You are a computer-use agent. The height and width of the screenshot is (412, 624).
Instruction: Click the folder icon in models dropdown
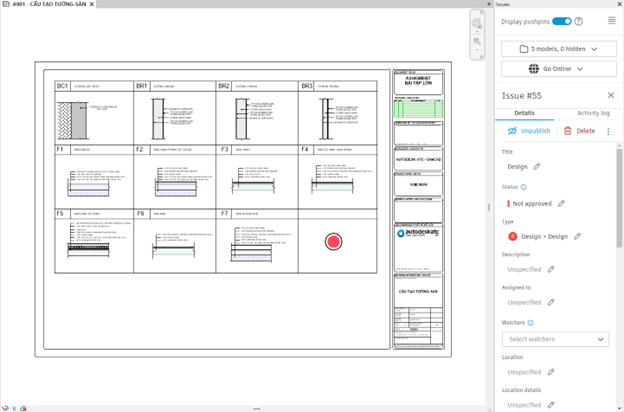pyautogui.click(x=524, y=49)
